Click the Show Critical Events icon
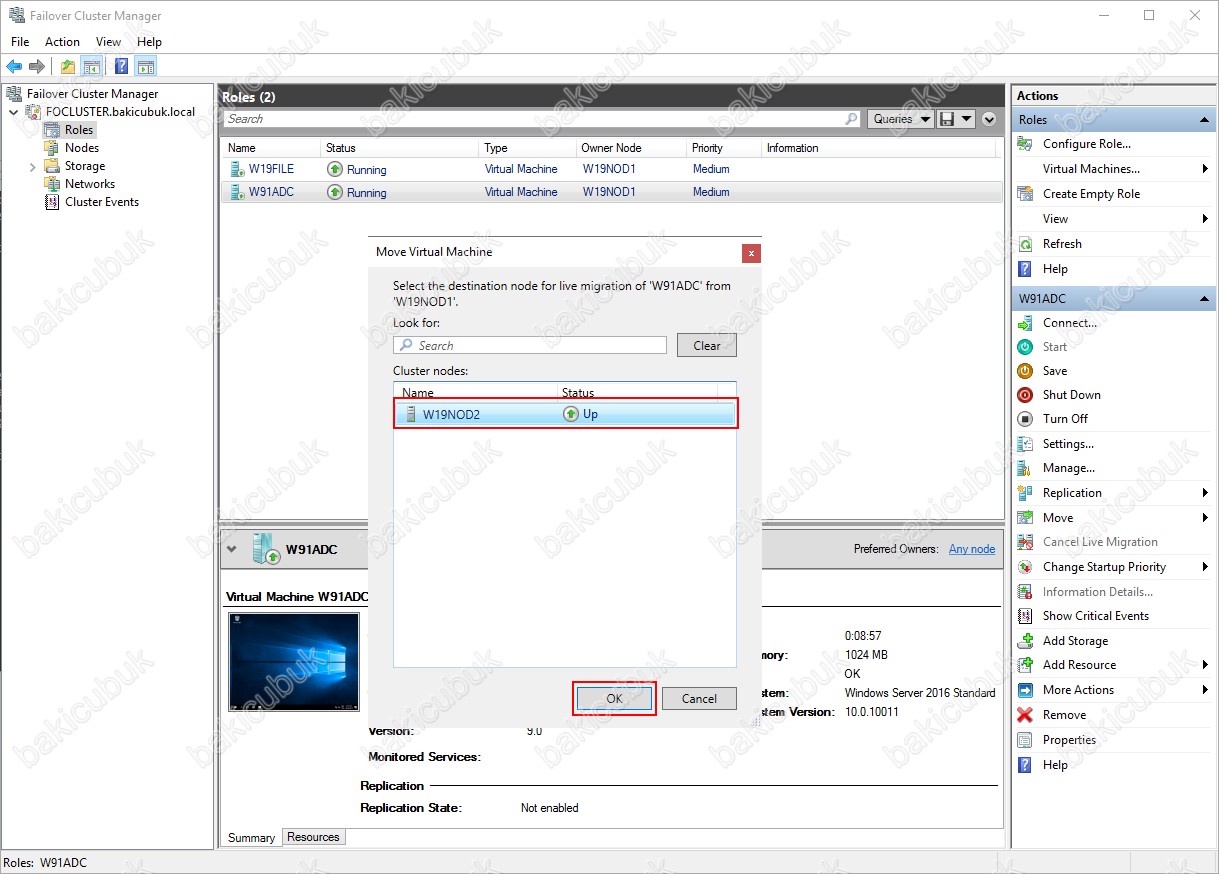 point(1025,616)
